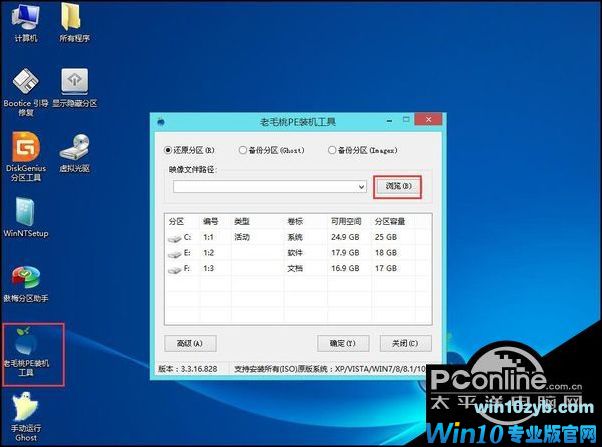
Task: Click the 24.9 GB free space value
Action: tap(345, 237)
